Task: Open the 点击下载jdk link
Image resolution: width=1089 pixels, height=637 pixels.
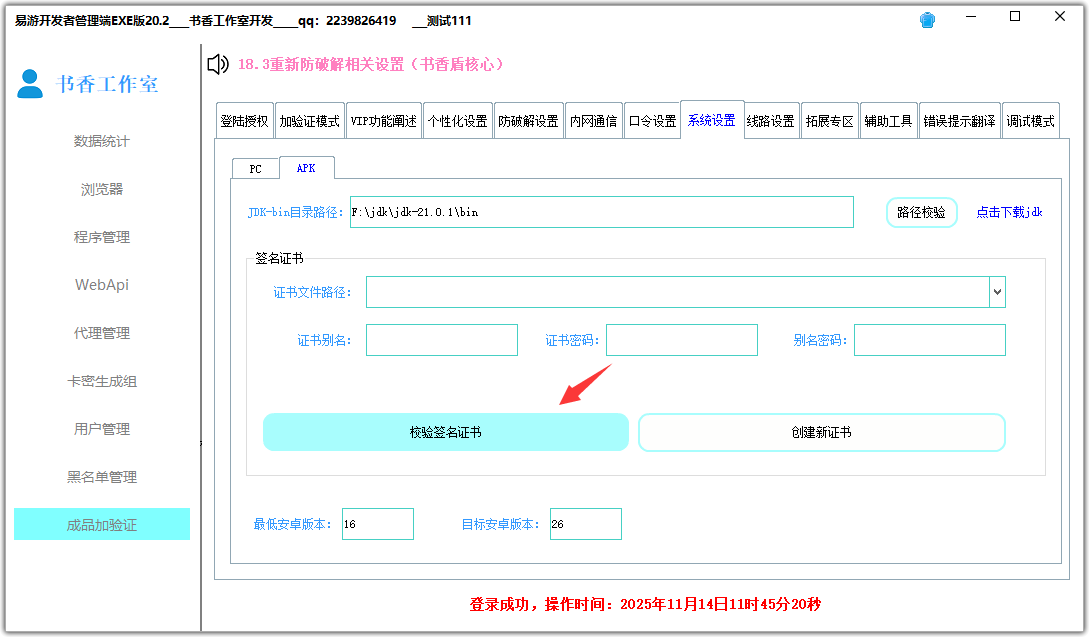Action: (x=1009, y=212)
